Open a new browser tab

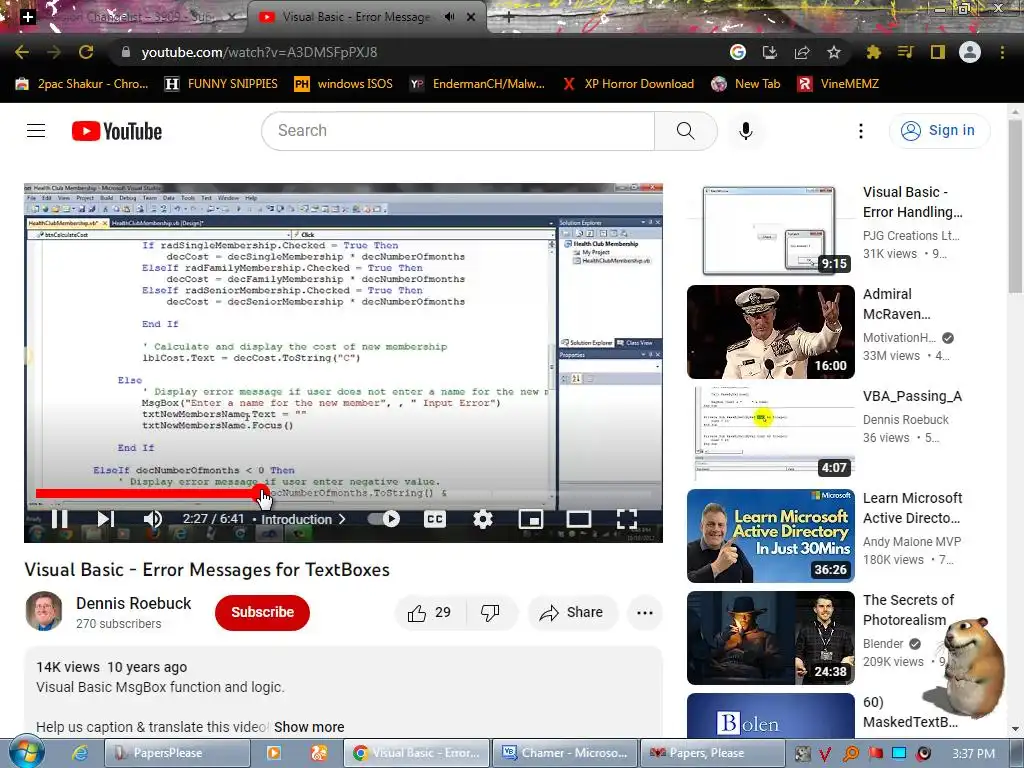click(x=509, y=17)
